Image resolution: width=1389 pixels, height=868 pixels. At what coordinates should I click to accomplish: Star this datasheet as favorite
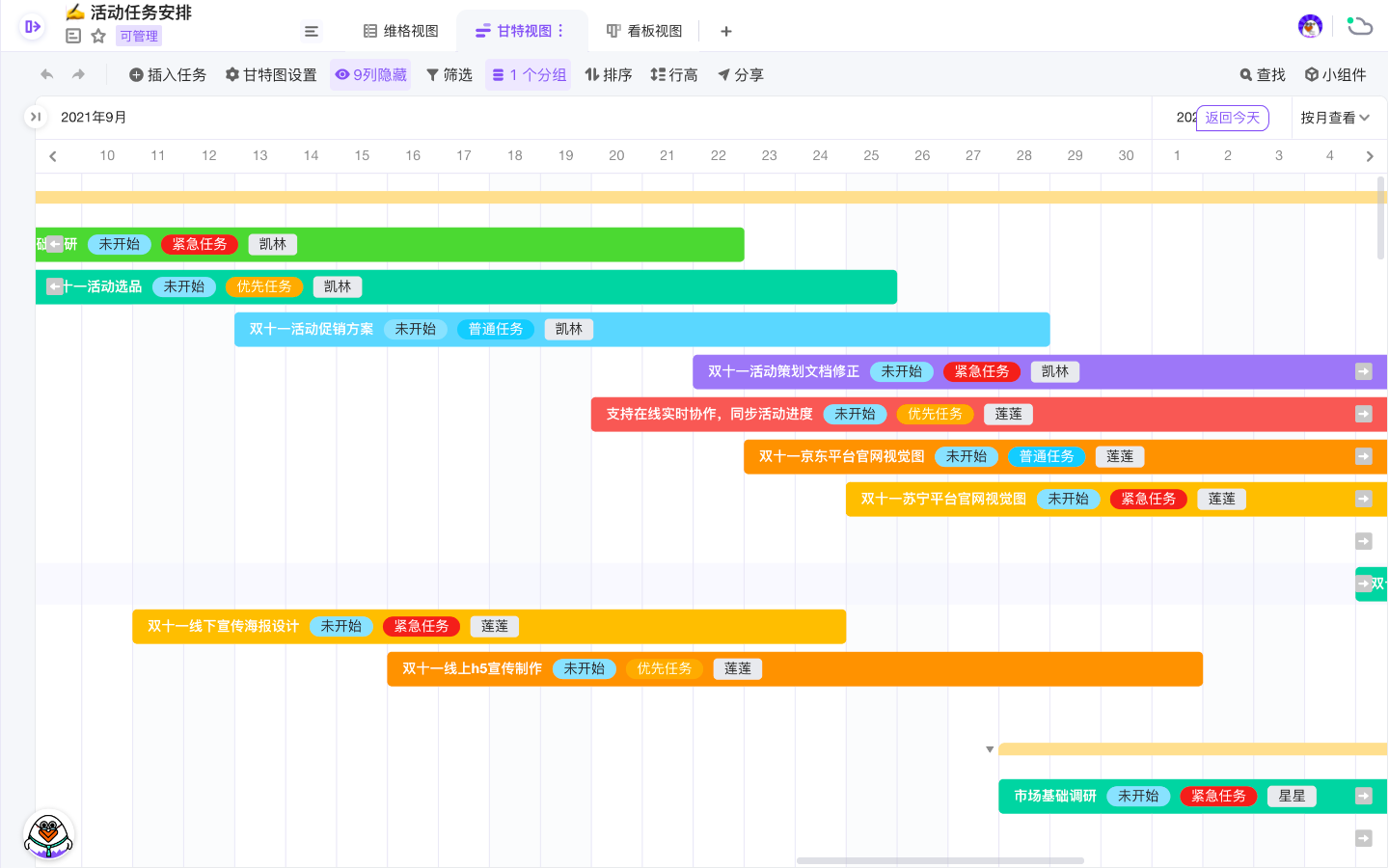pos(98,36)
